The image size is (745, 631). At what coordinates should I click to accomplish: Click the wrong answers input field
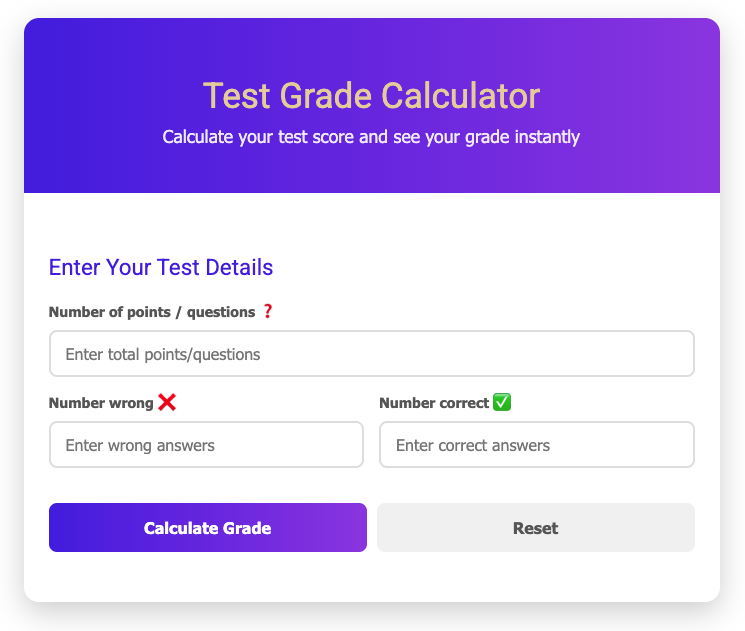coord(206,445)
